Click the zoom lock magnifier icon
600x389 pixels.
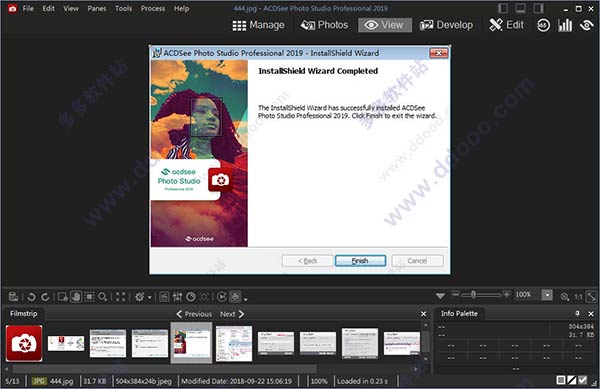565,297
